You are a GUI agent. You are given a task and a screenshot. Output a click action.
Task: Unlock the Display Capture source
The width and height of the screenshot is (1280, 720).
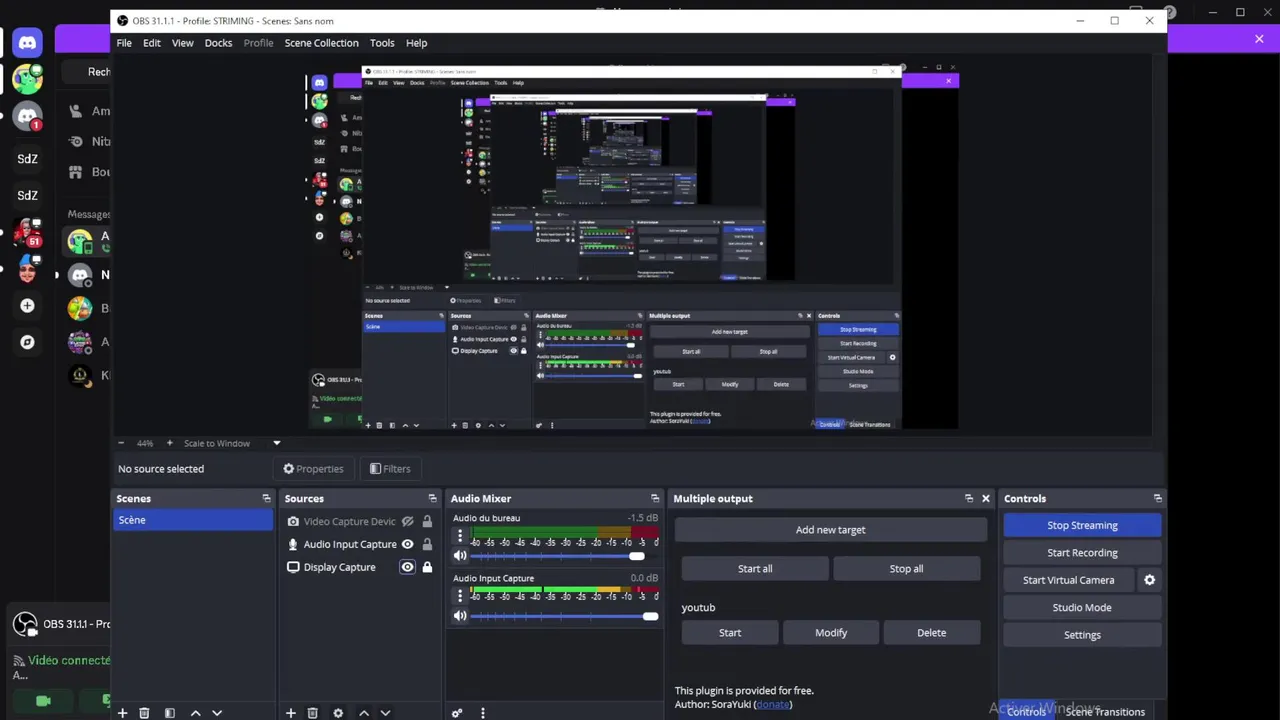point(427,567)
